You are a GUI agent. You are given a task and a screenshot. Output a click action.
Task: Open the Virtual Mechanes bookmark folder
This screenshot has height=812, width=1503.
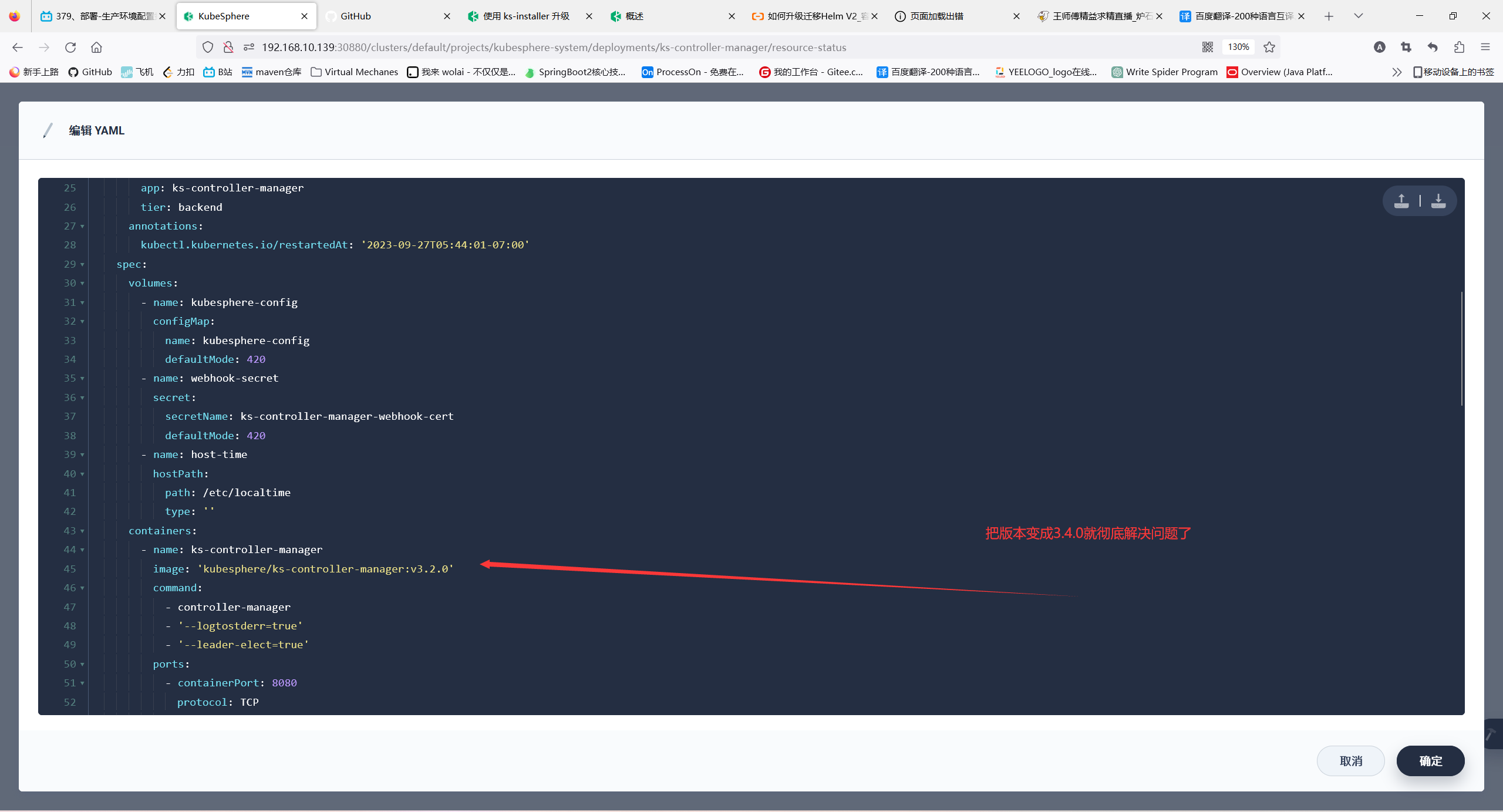(x=354, y=72)
